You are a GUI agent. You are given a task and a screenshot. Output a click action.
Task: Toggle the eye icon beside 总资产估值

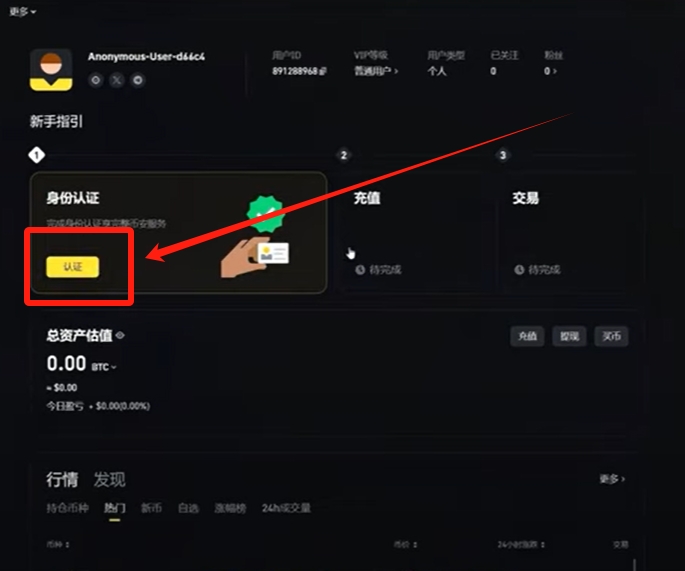click(120, 335)
